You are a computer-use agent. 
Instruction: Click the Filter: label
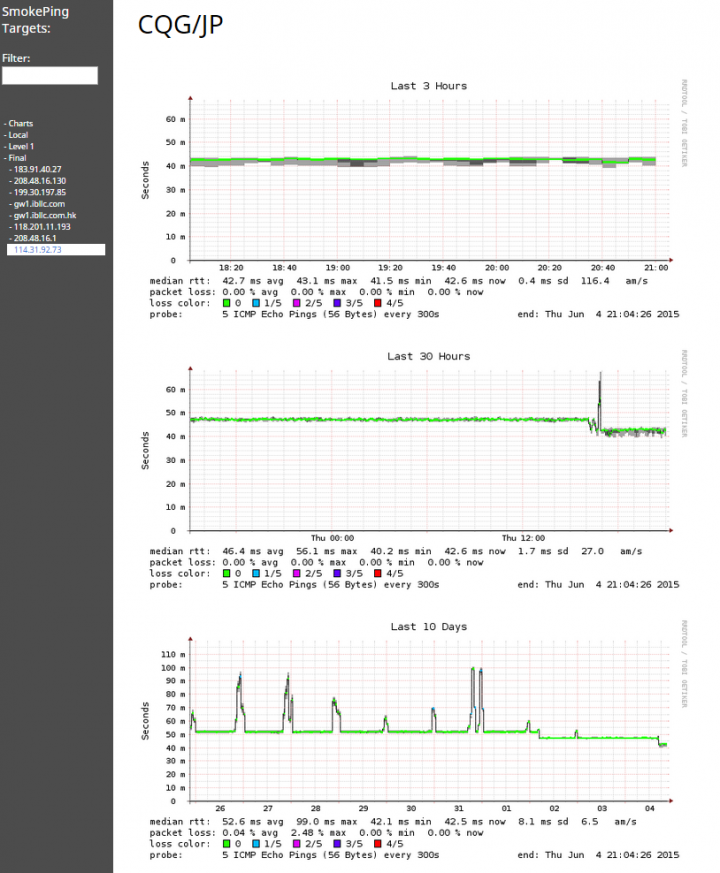(x=16, y=58)
